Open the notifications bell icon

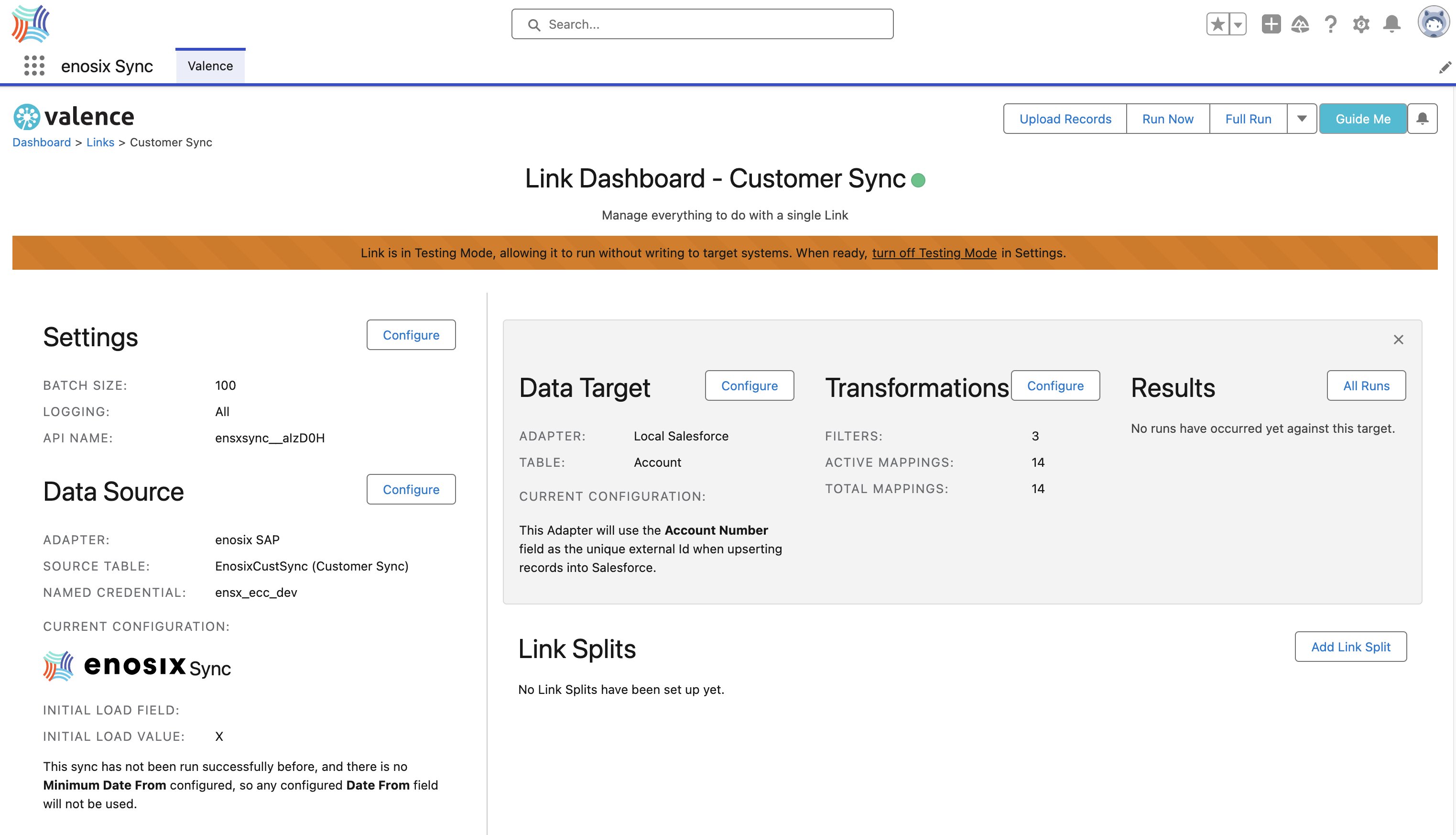[x=1392, y=24]
